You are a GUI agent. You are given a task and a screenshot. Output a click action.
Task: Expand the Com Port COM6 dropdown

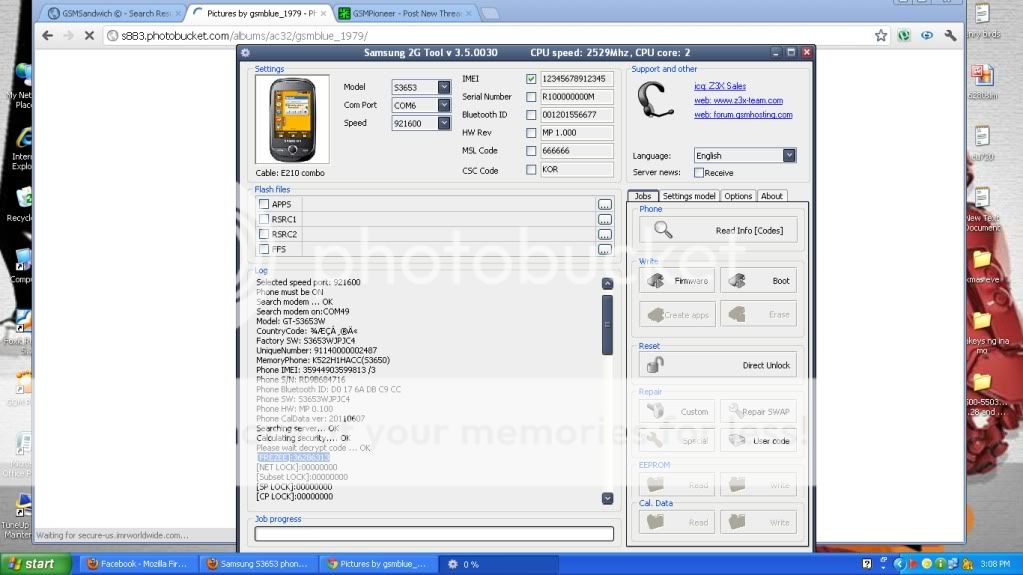pos(444,105)
